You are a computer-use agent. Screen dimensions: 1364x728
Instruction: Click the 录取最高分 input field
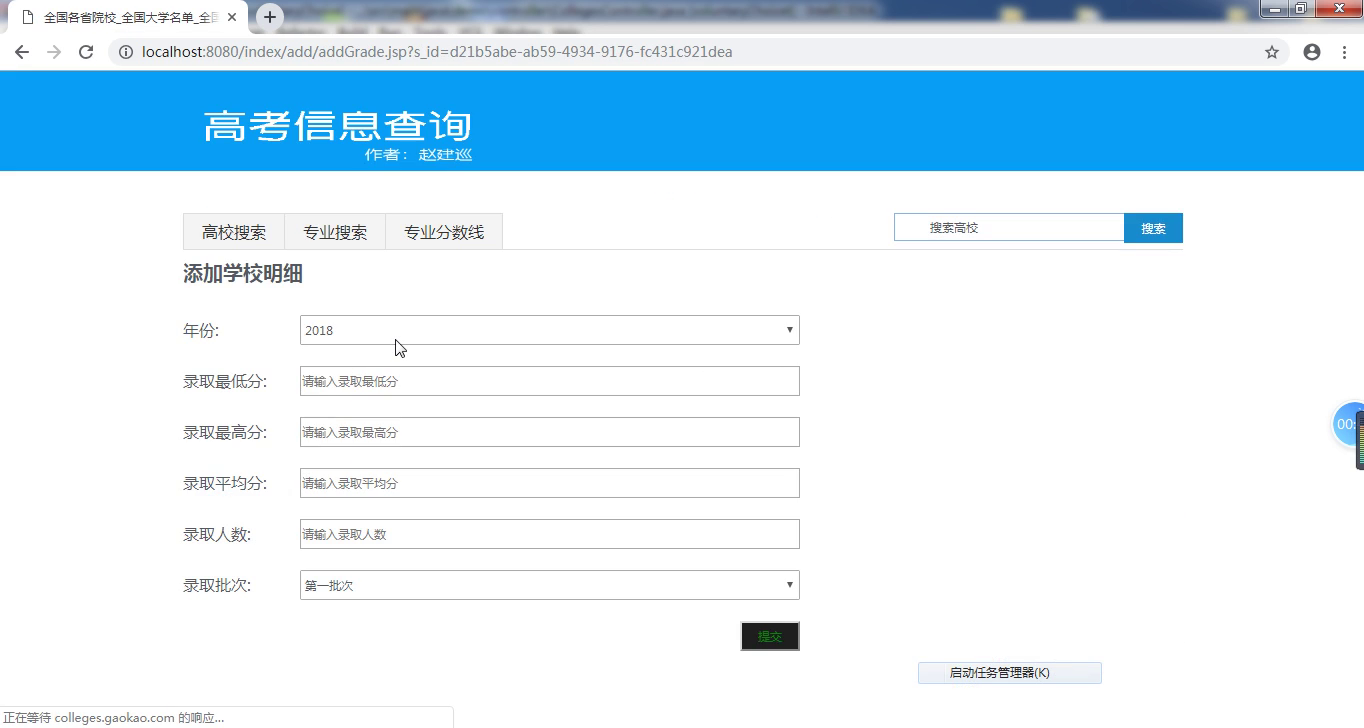(550, 432)
